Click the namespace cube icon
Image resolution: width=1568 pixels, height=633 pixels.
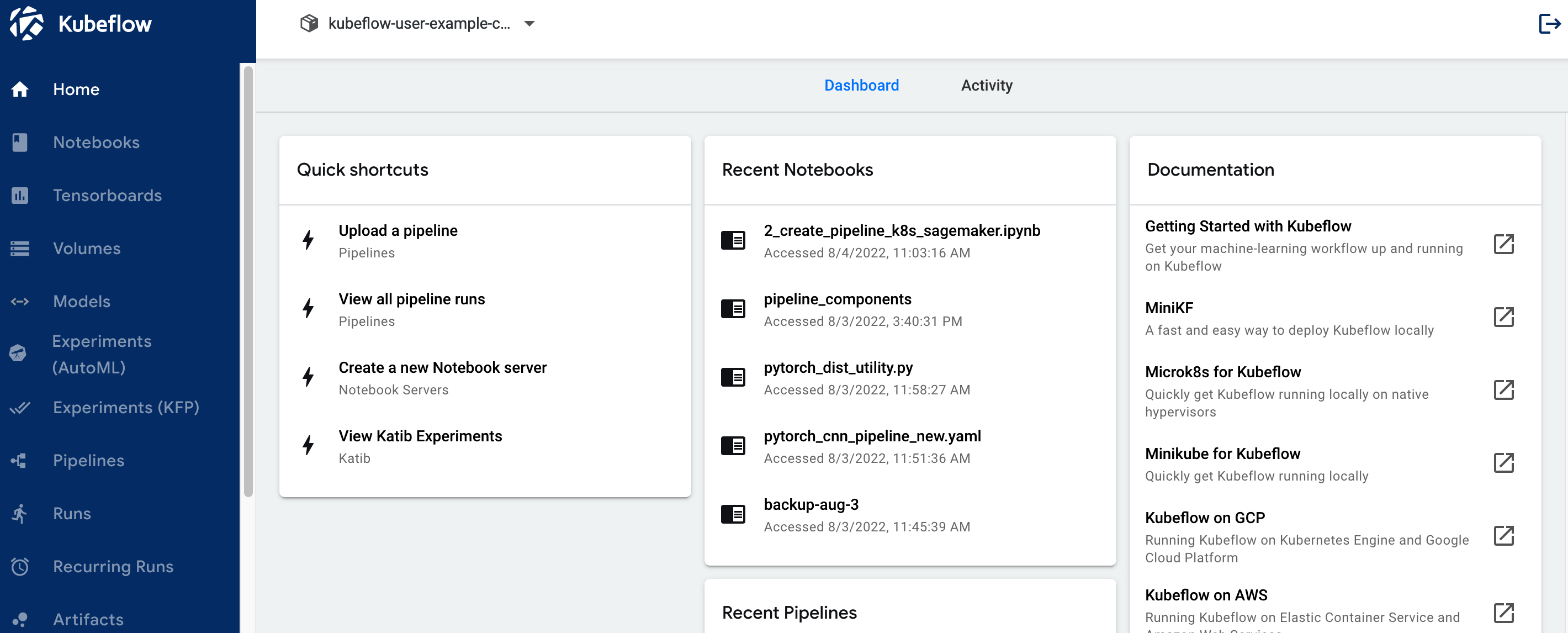(x=309, y=24)
